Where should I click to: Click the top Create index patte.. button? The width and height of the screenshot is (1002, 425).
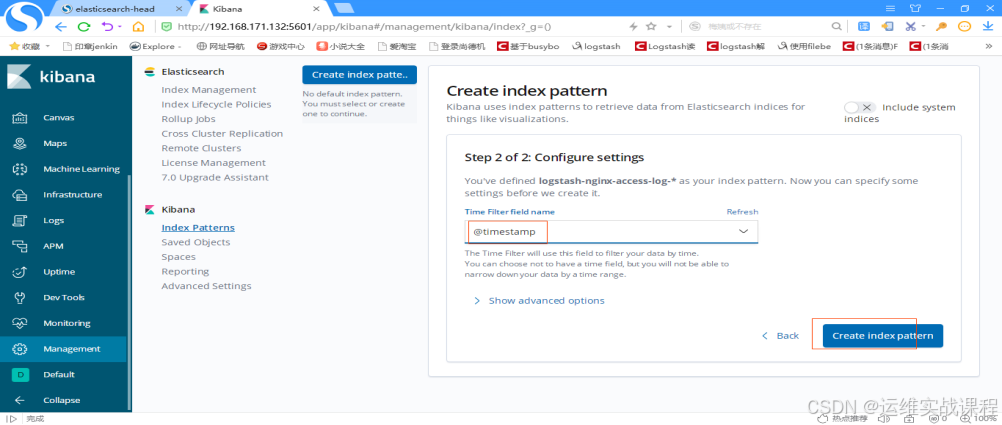pos(359,75)
